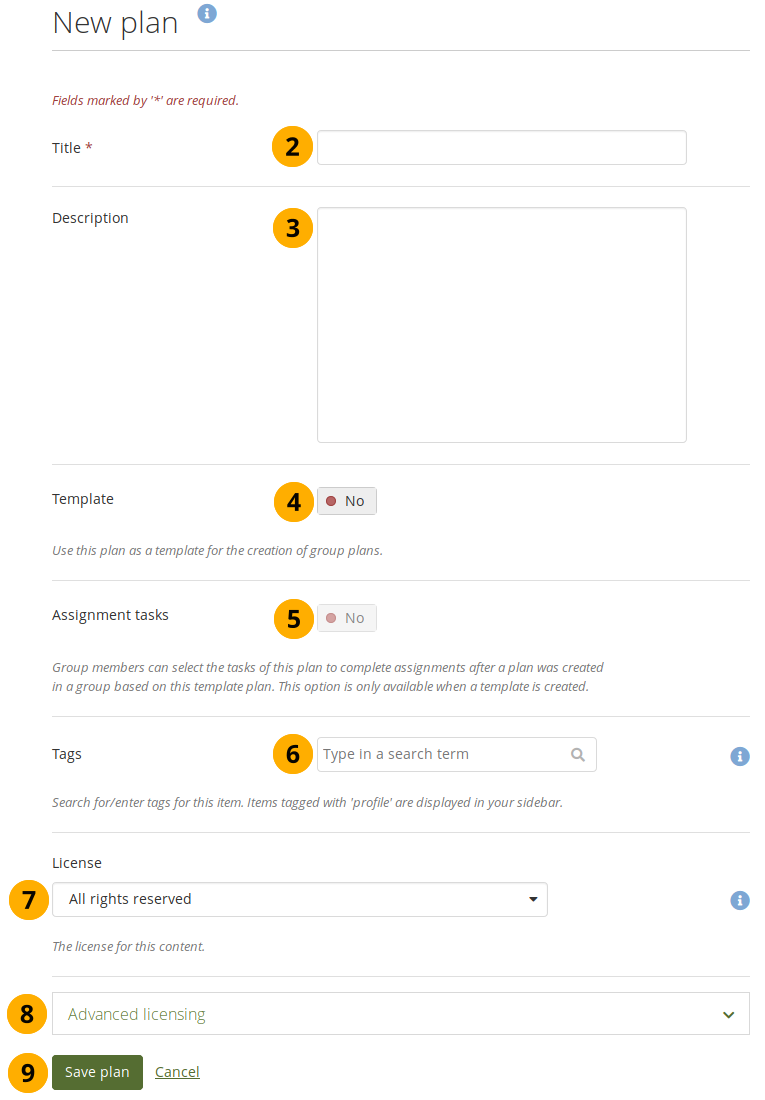Open the help info icon for License
The image size is (765, 1100).
[740, 900]
